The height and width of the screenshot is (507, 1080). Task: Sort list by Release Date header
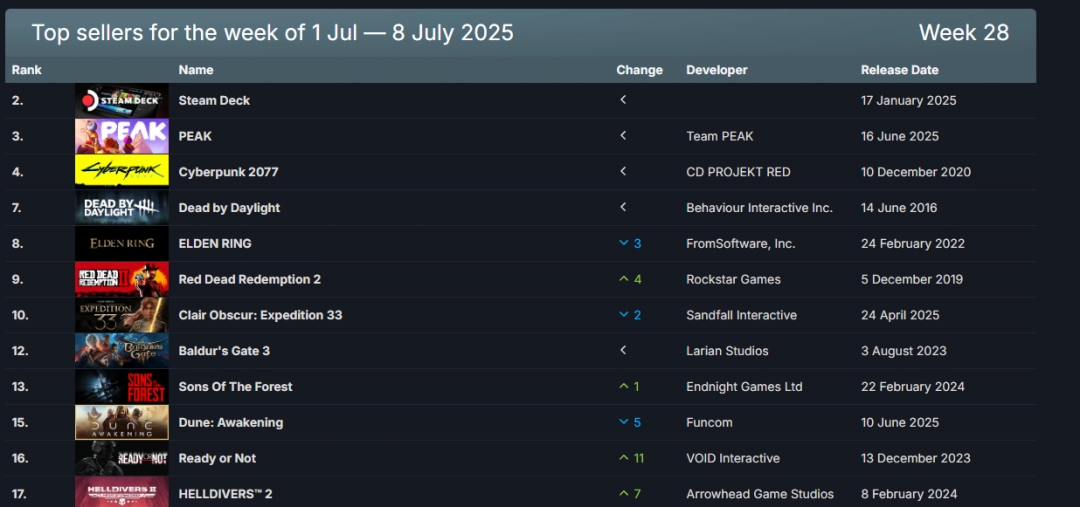click(899, 70)
